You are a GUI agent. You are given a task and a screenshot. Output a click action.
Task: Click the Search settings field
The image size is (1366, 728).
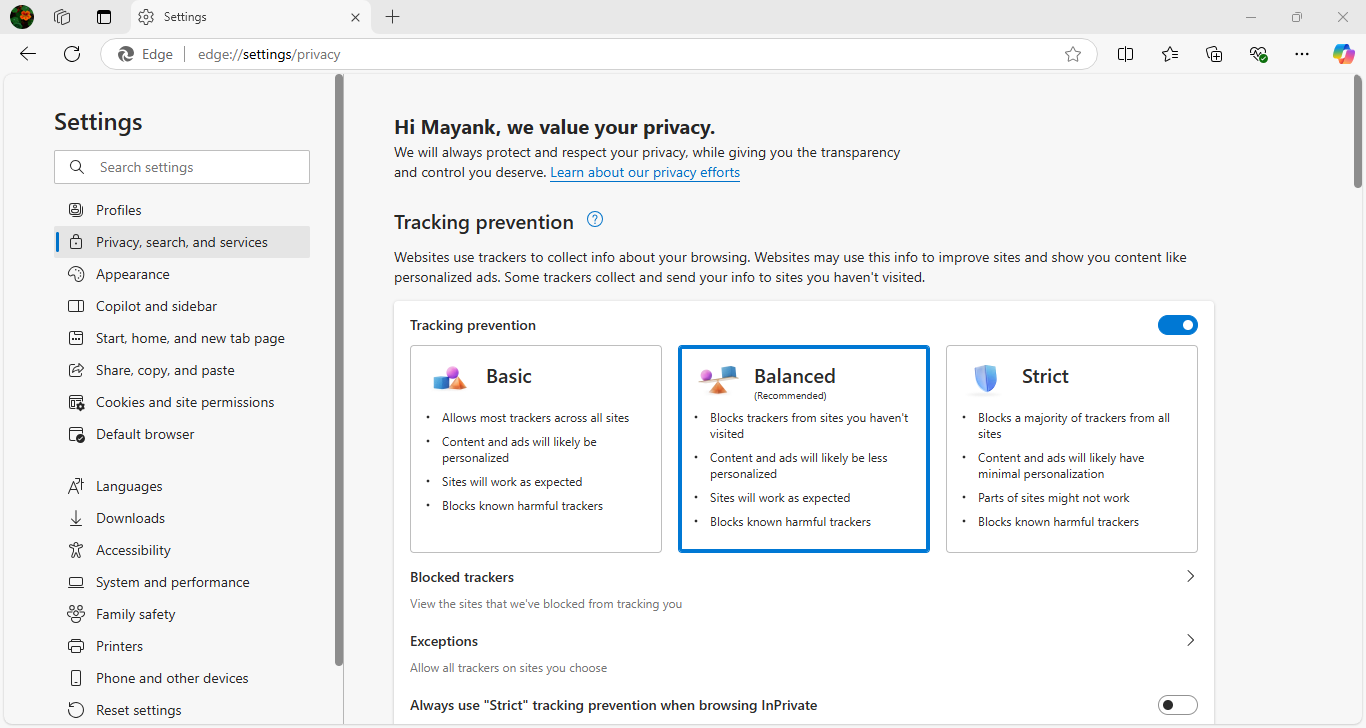pos(181,166)
